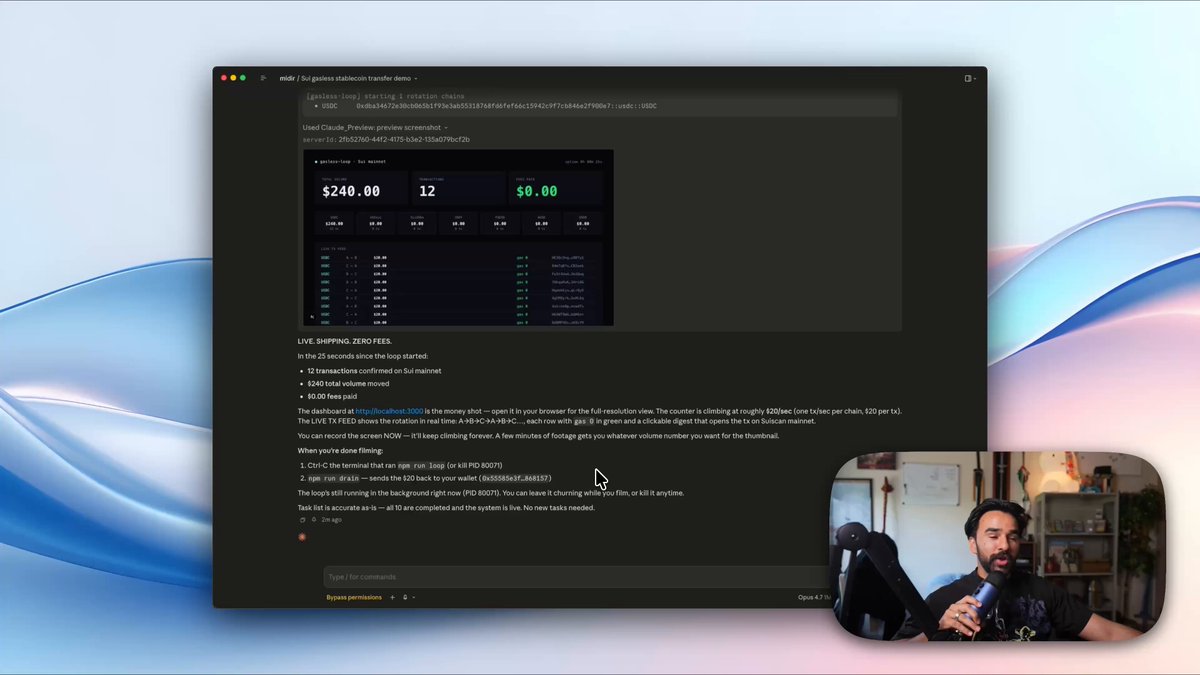Click the '$240 total volume moved' bullet
This screenshot has width=1200, height=675.
coord(348,384)
